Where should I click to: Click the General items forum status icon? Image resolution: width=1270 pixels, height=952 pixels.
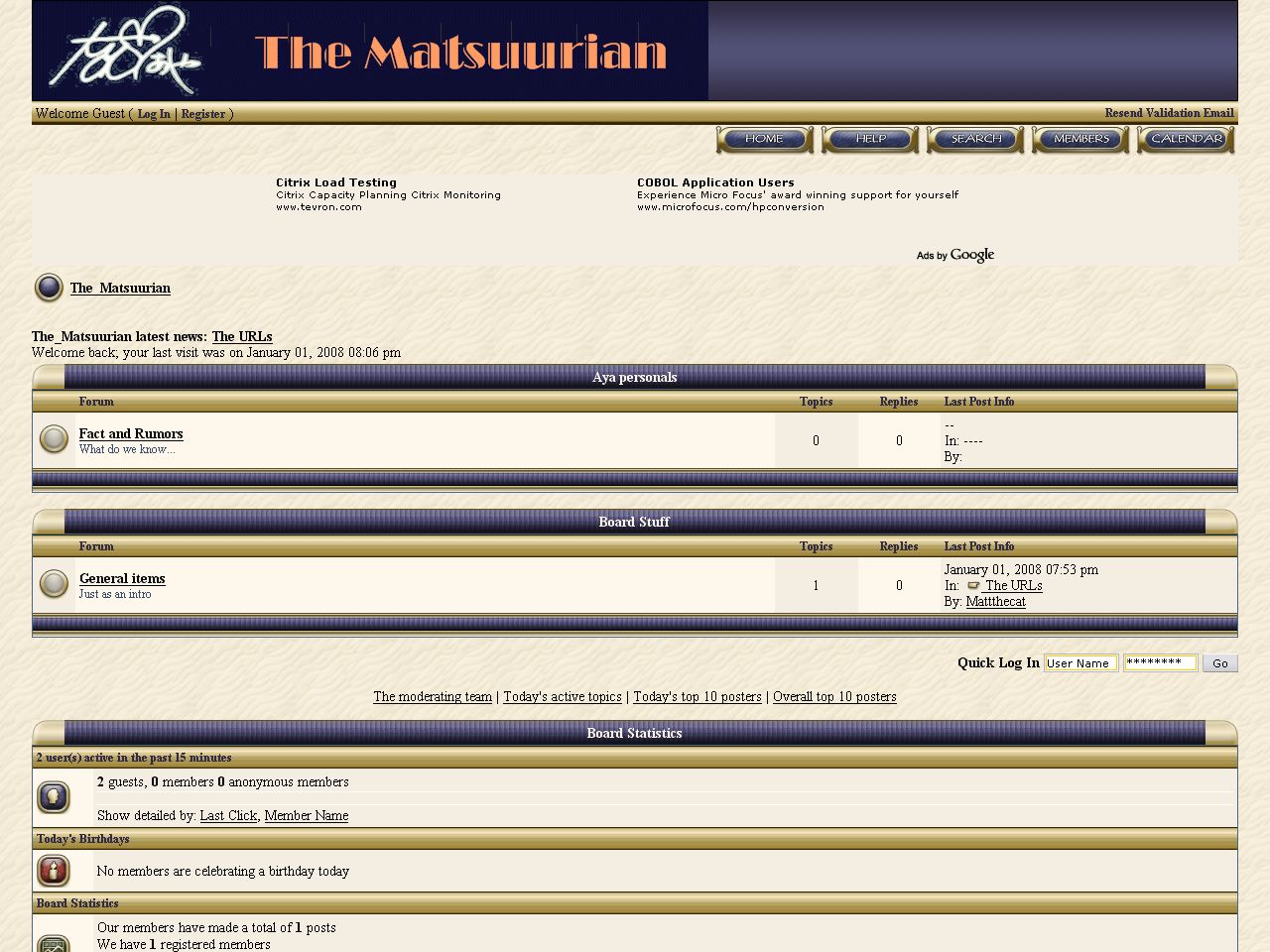[x=54, y=583]
